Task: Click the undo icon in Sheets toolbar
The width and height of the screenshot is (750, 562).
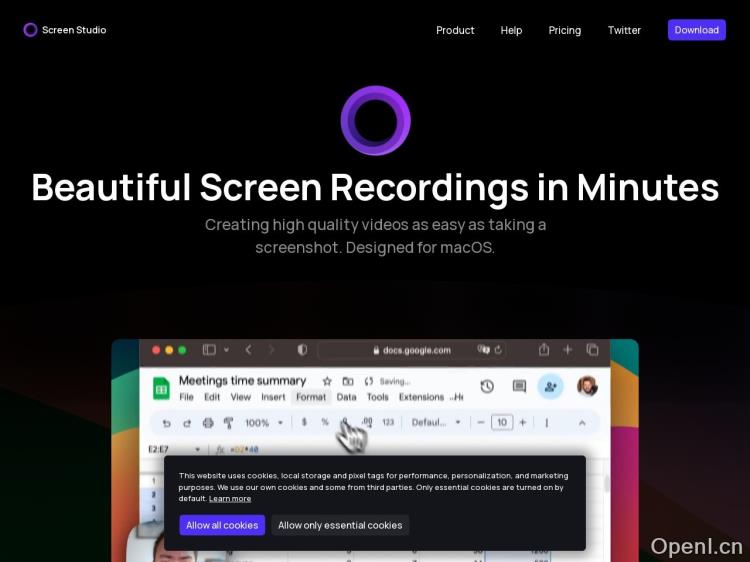Action: (x=166, y=423)
